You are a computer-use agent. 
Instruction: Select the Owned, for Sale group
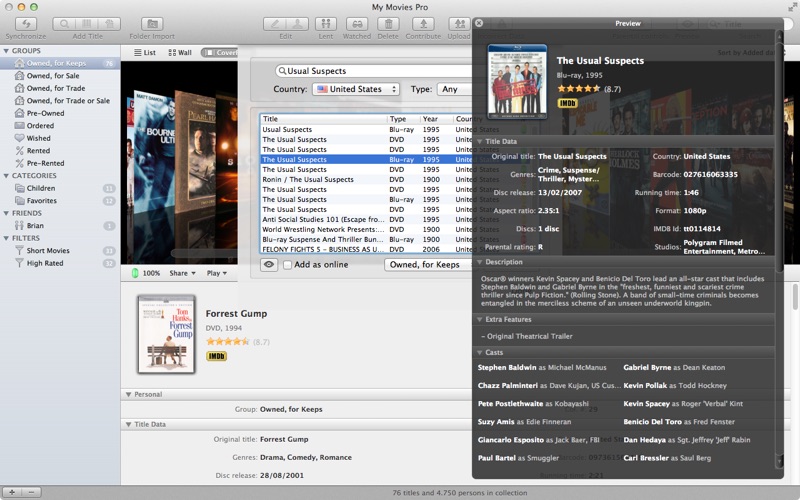pos(60,76)
